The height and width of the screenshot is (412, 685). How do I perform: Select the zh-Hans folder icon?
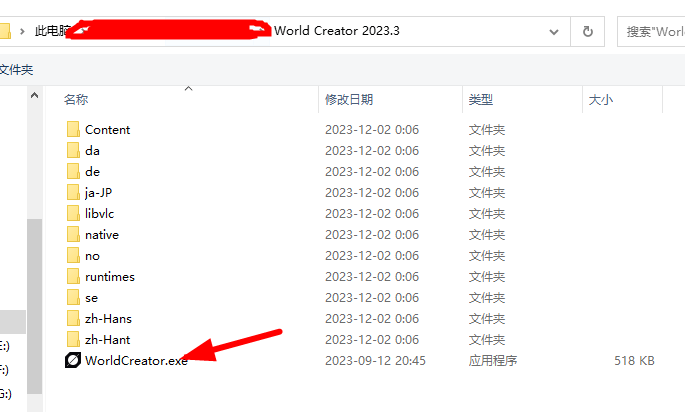73,319
